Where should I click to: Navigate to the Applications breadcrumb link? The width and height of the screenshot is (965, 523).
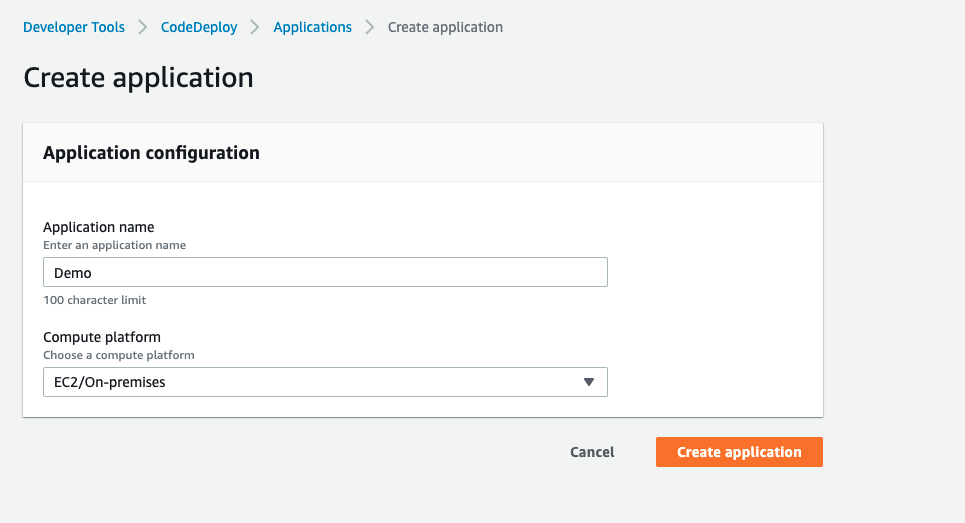point(312,27)
